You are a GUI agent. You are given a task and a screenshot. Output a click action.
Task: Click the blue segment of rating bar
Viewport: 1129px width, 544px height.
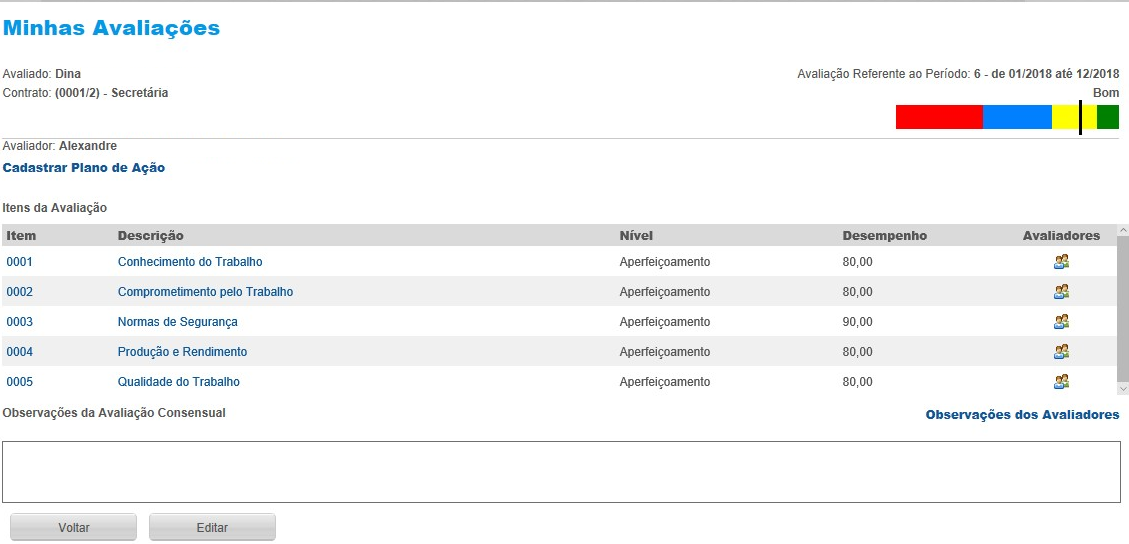click(1017, 117)
